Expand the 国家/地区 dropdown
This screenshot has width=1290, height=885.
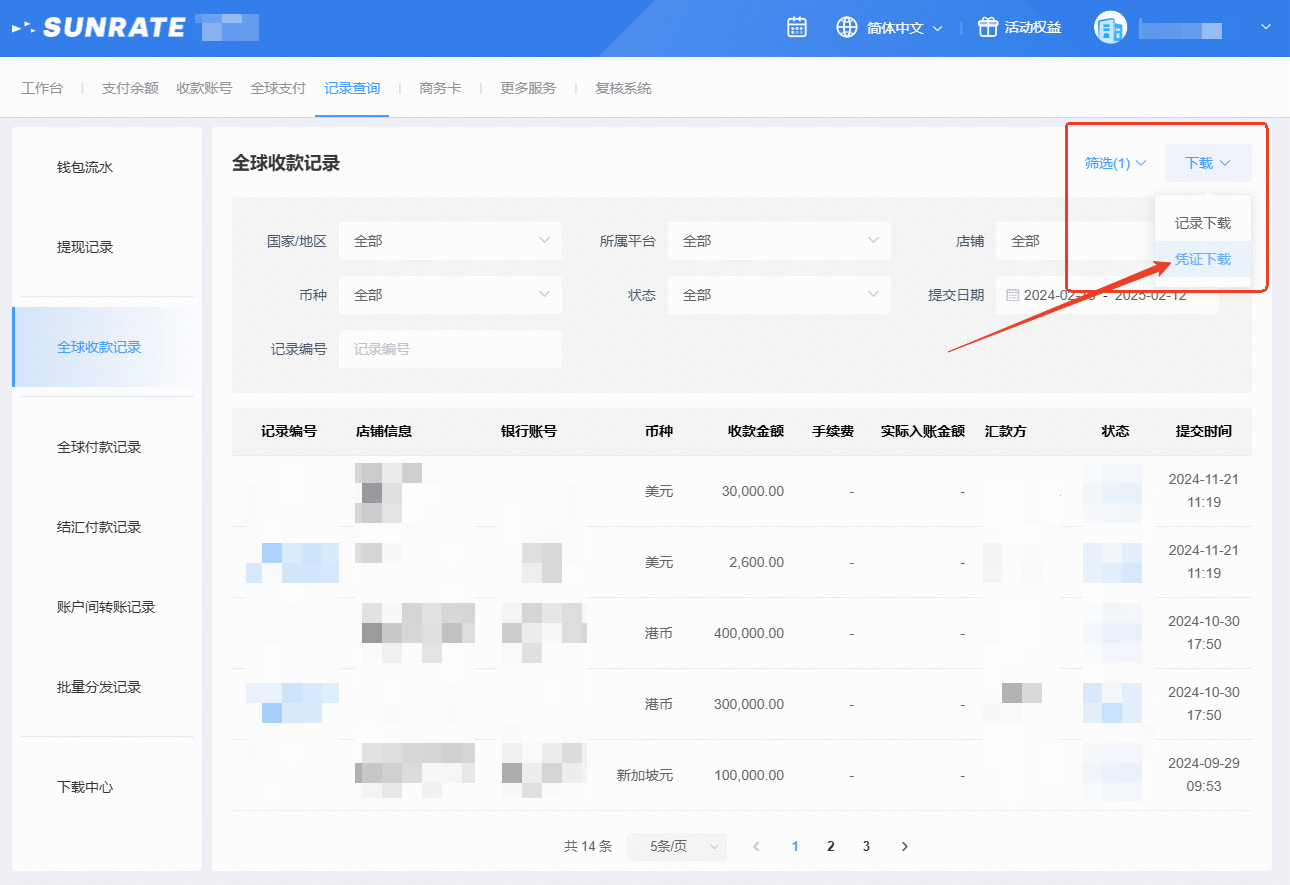pyautogui.click(x=450, y=241)
